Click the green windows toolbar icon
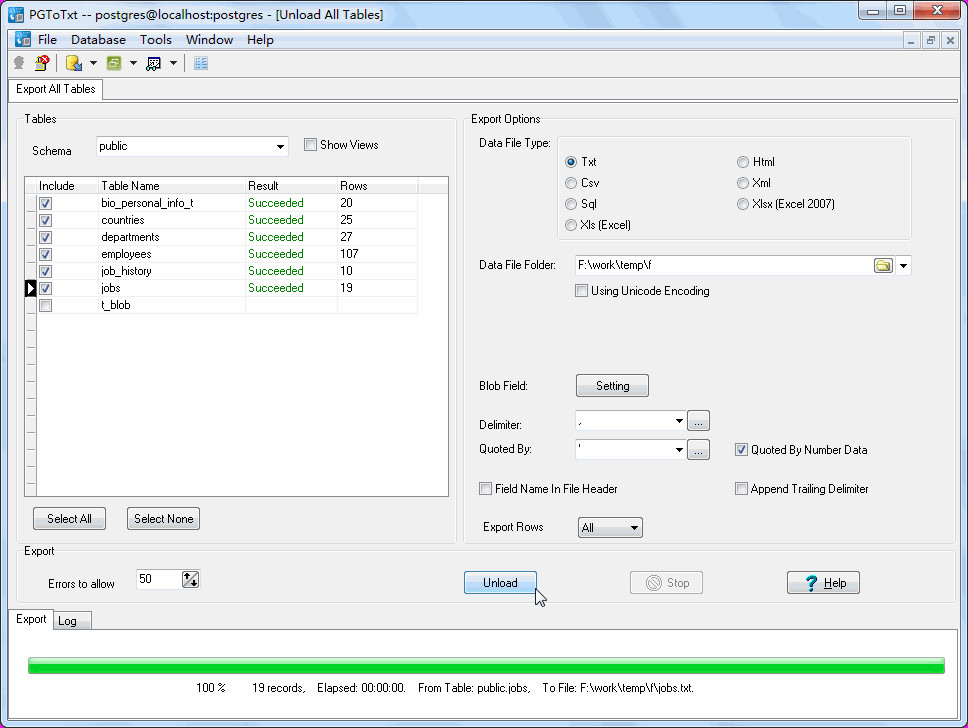Image resolution: width=968 pixels, height=728 pixels. pyautogui.click(x=114, y=63)
